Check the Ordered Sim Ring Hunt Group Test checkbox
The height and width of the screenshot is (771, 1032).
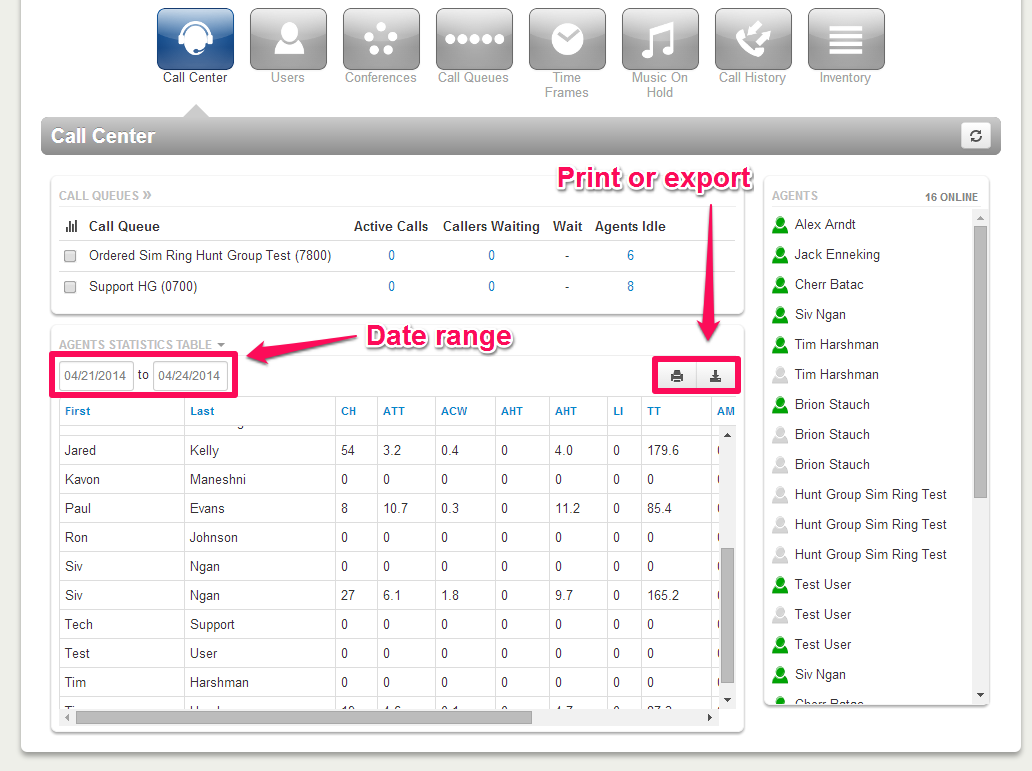coord(69,256)
